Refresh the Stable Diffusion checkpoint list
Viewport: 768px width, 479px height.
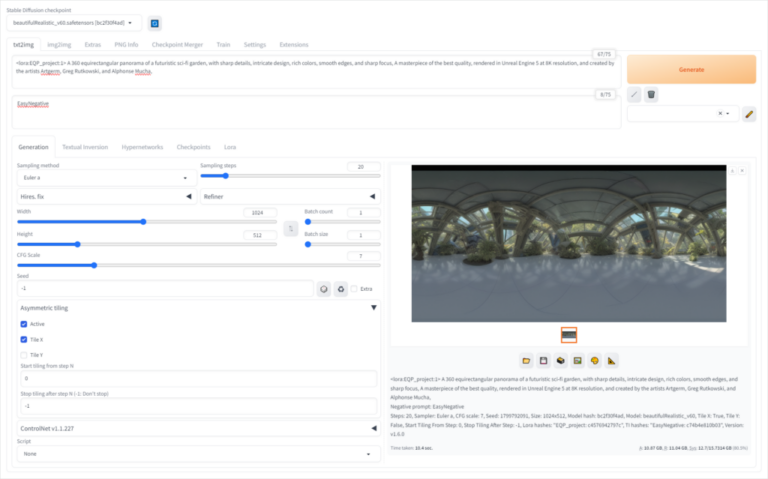pos(155,23)
